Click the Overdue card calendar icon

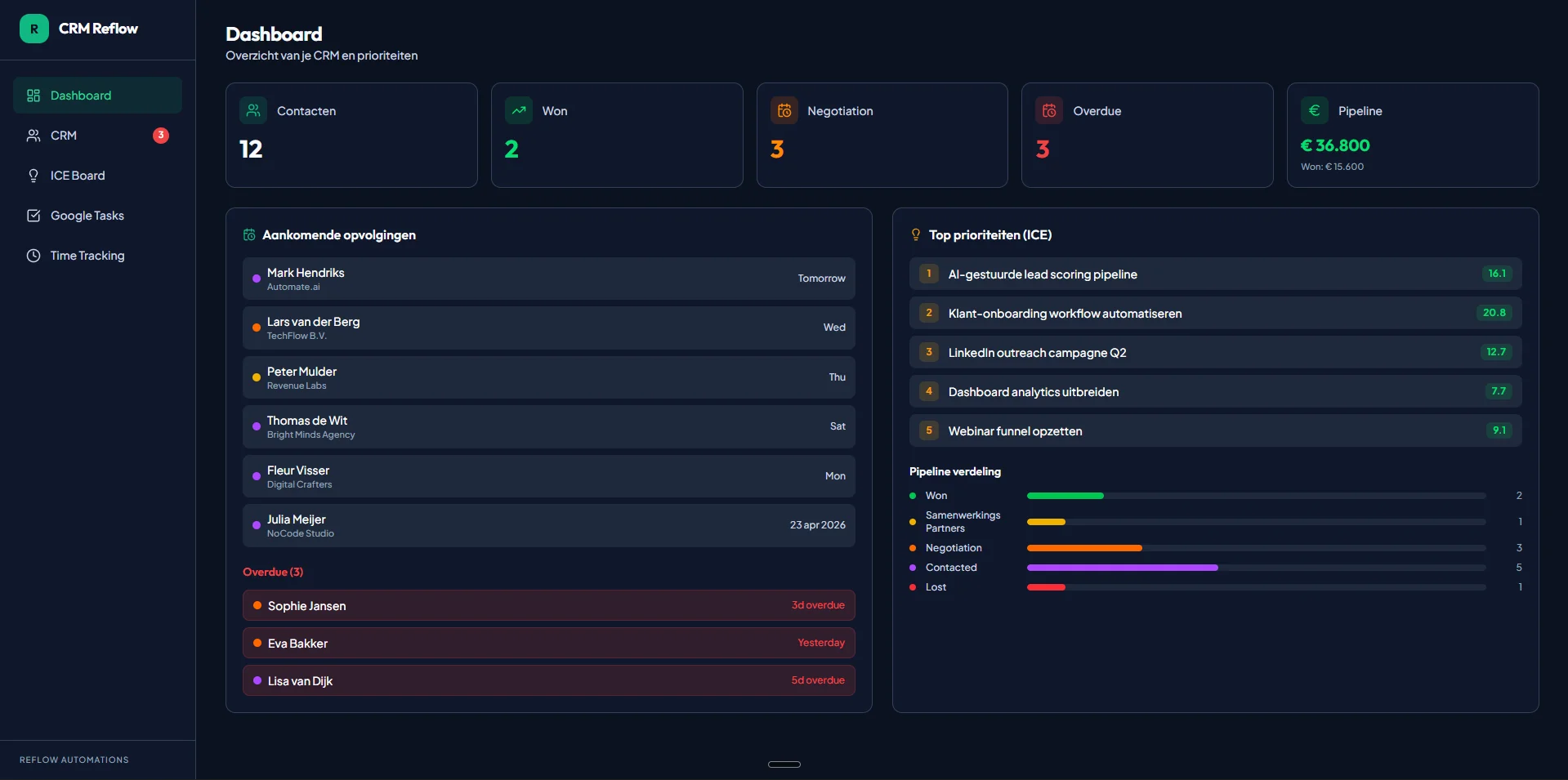click(1049, 110)
